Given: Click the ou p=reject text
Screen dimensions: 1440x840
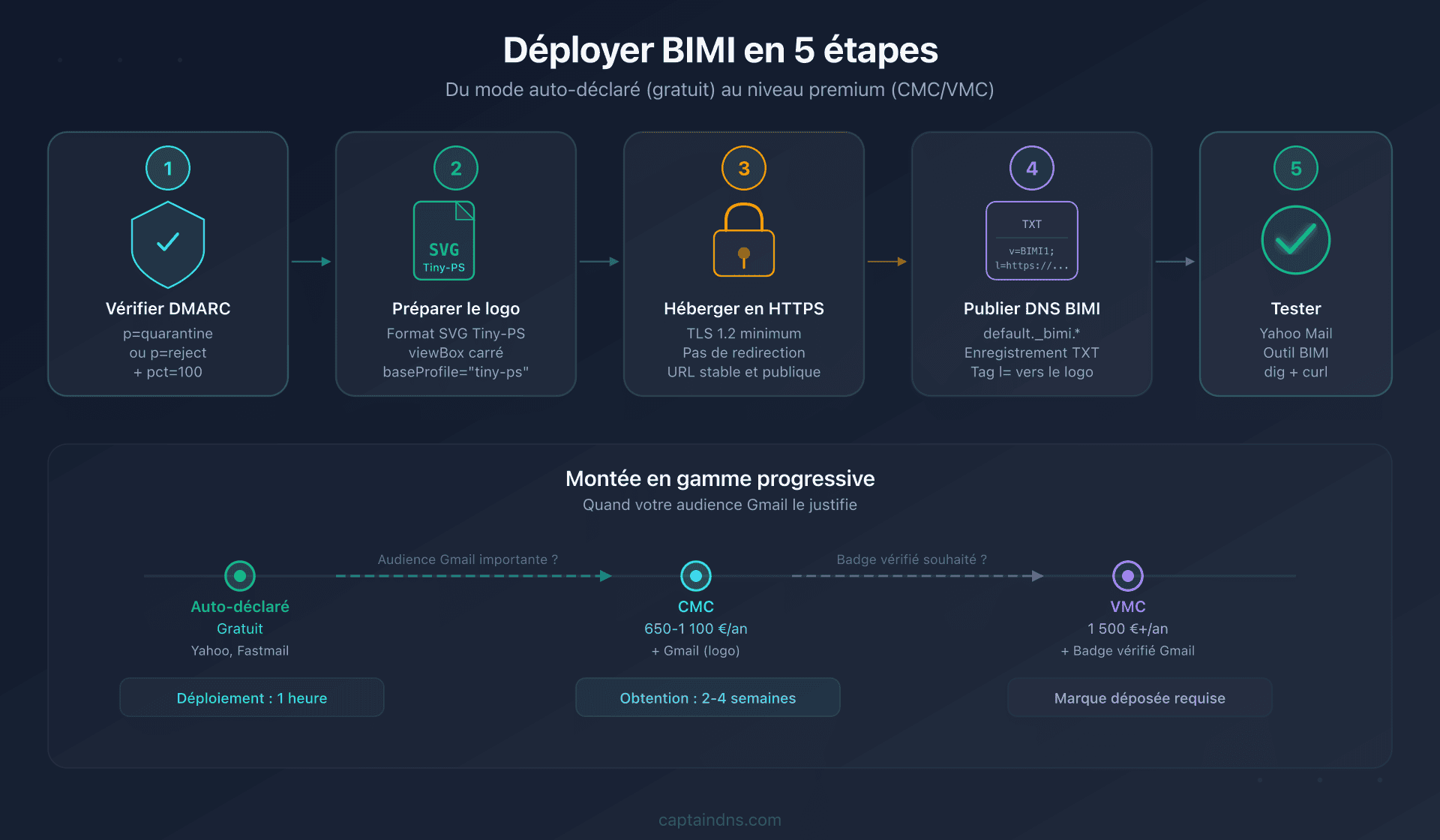Looking at the screenshot, I should click(x=168, y=352).
